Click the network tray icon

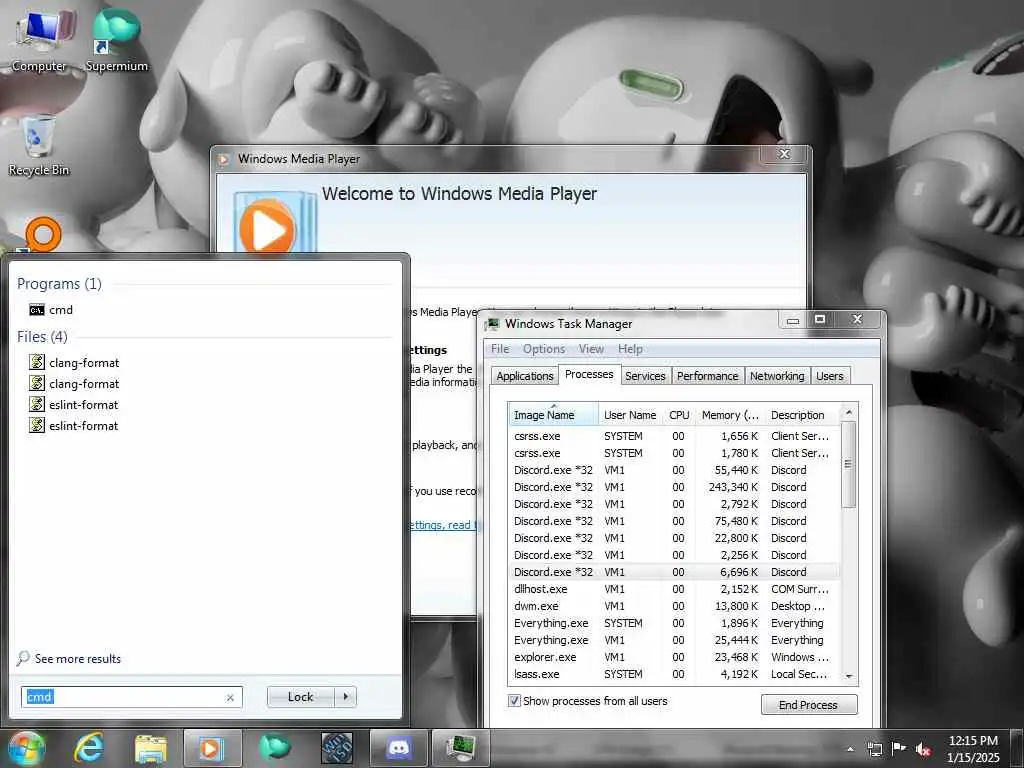pos(874,749)
